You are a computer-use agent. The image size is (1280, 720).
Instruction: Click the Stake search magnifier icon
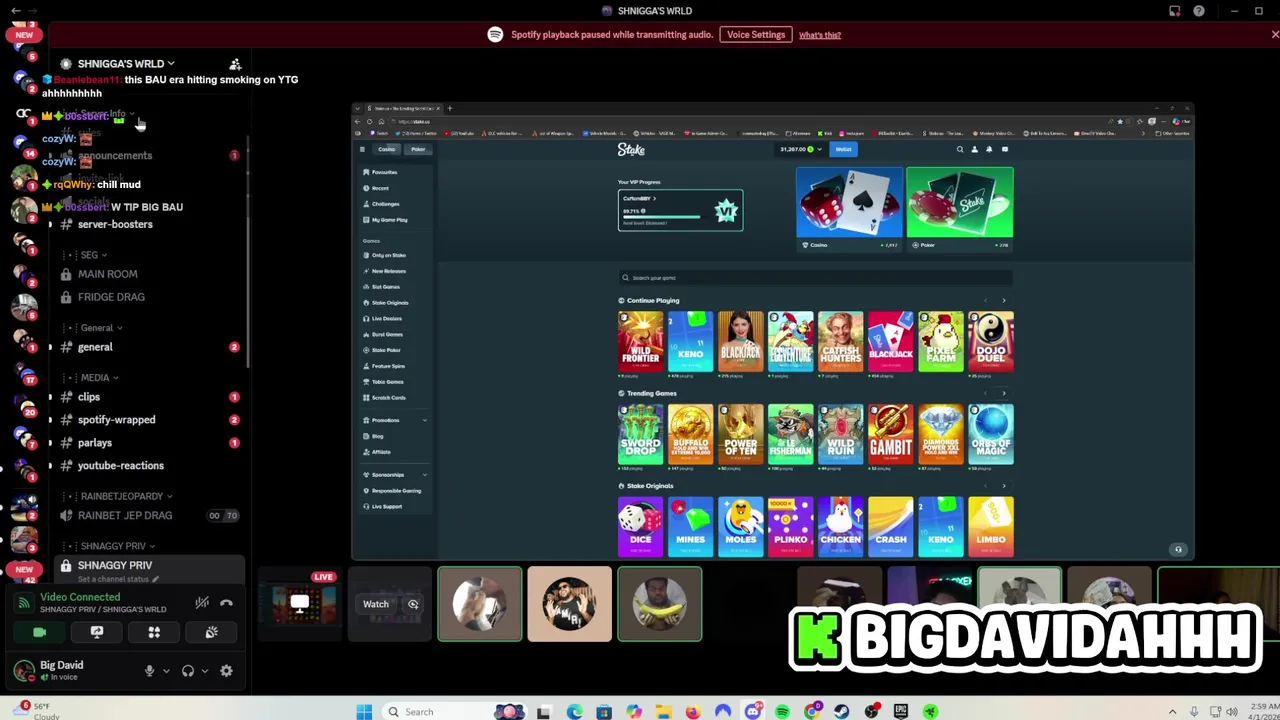coord(959,149)
